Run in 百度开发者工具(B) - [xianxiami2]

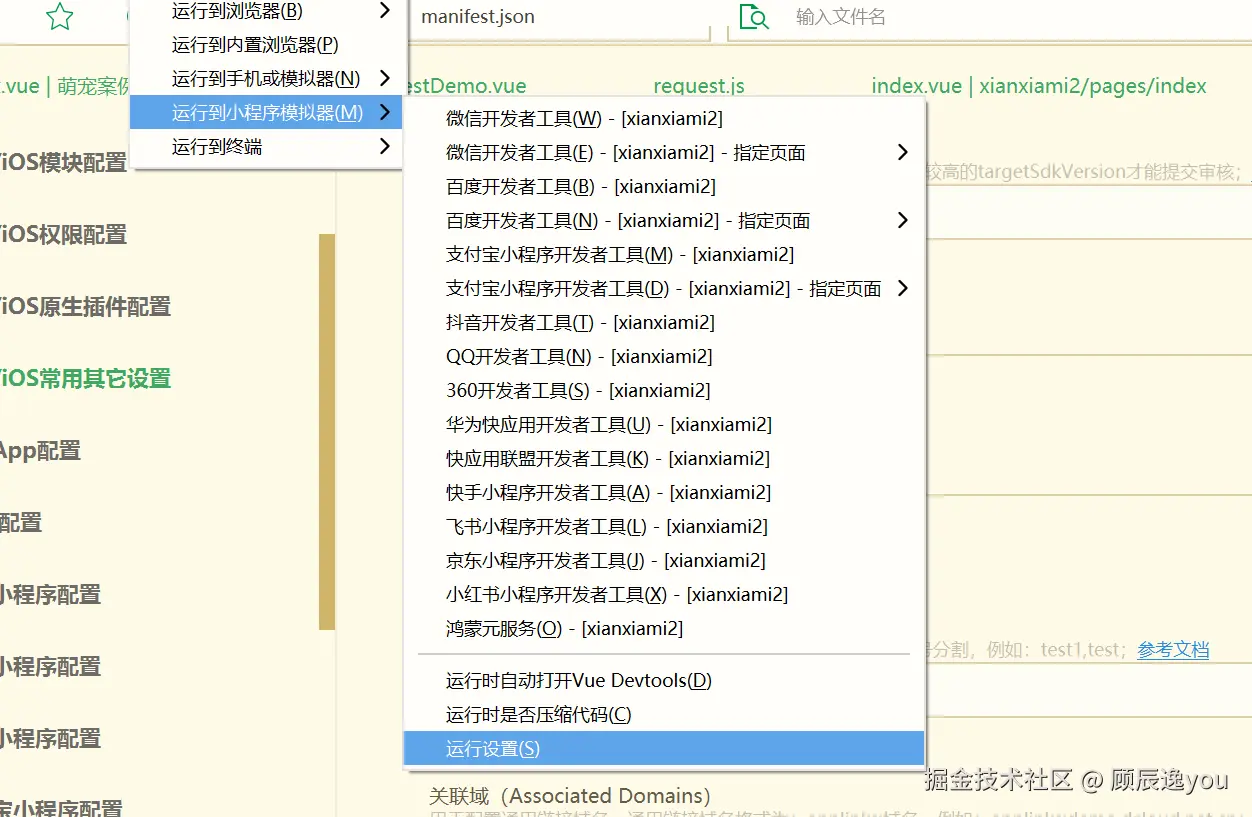(664, 187)
